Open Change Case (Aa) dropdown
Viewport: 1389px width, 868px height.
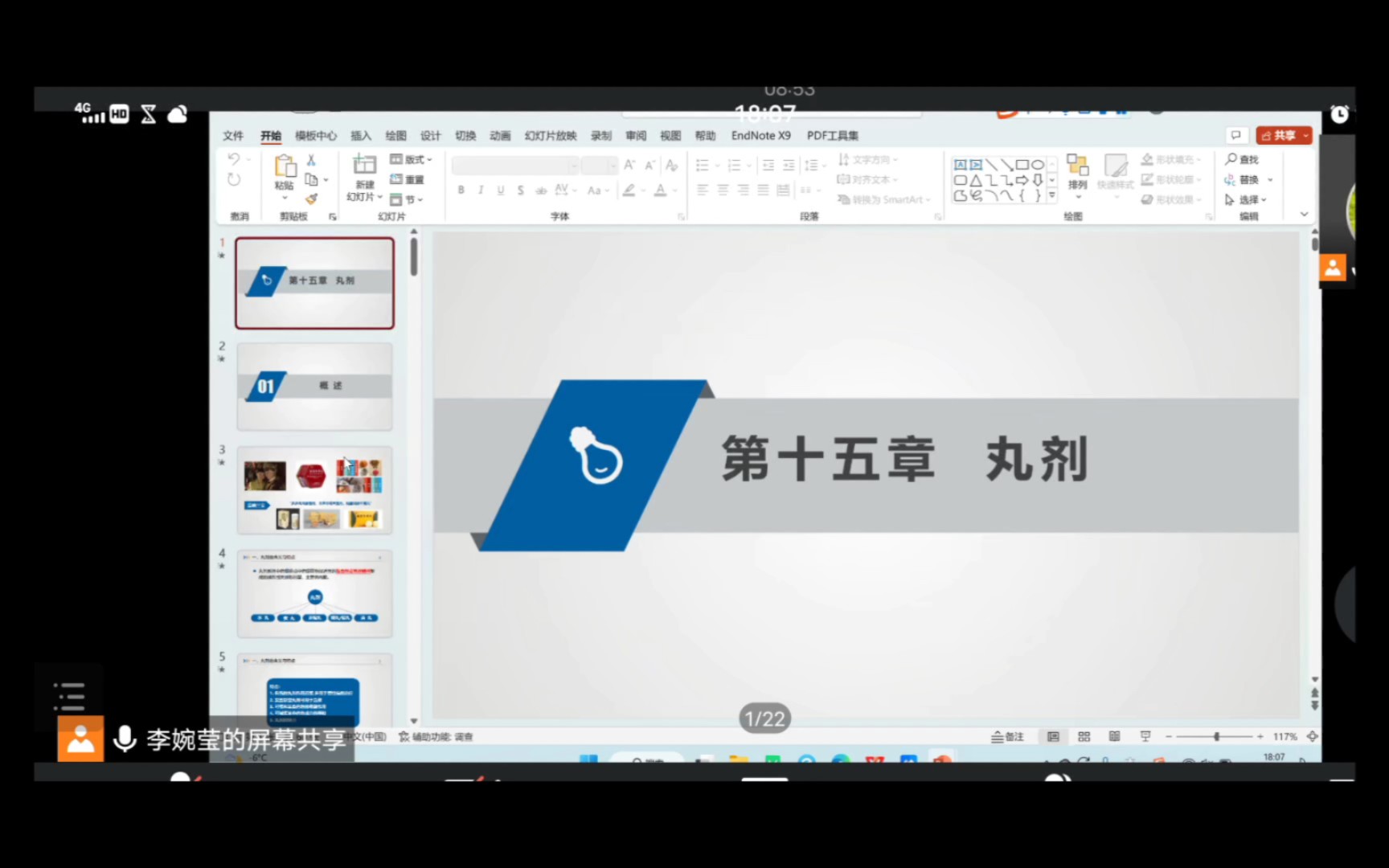597,190
